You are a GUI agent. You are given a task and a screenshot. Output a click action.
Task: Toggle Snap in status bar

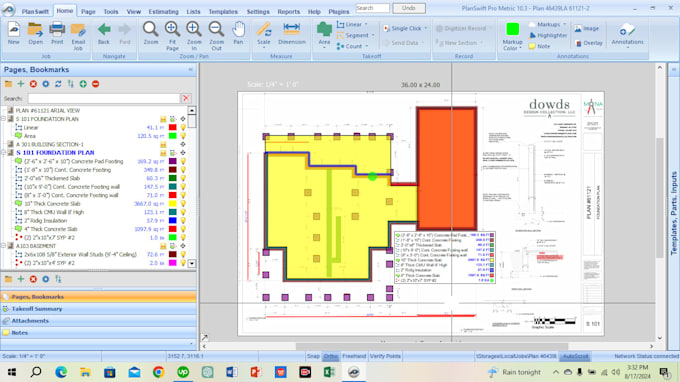[x=313, y=356]
